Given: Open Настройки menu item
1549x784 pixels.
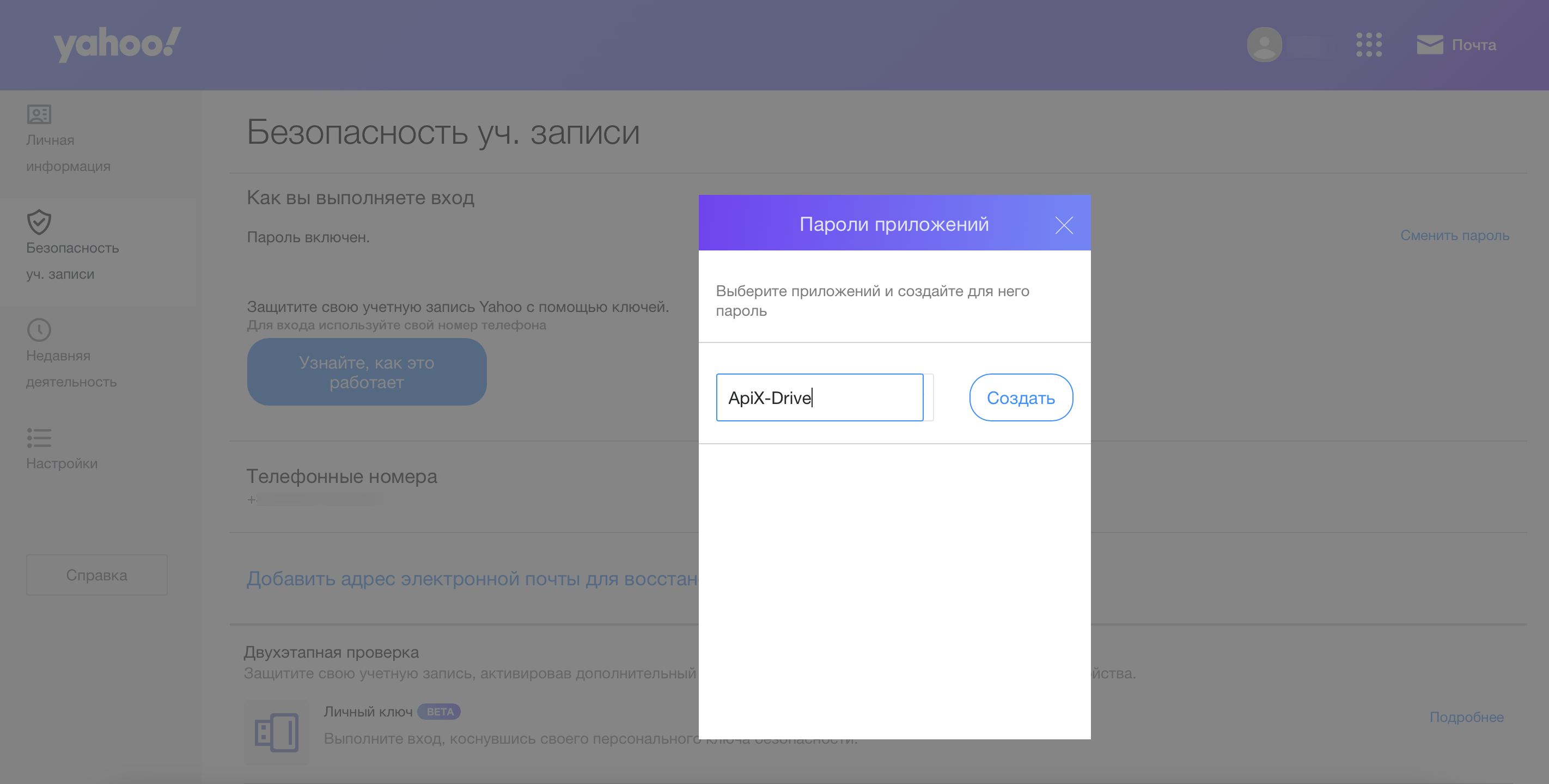Looking at the screenshot, I should click(62, 463).
